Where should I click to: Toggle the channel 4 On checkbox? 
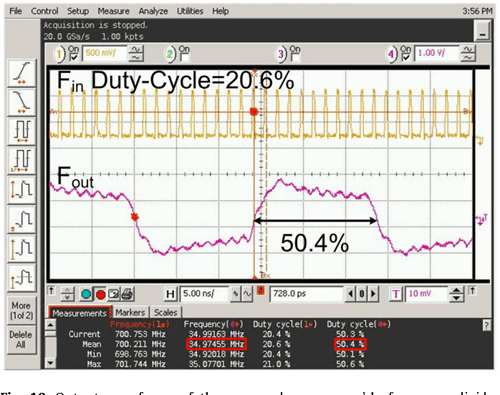pos(405,58)
